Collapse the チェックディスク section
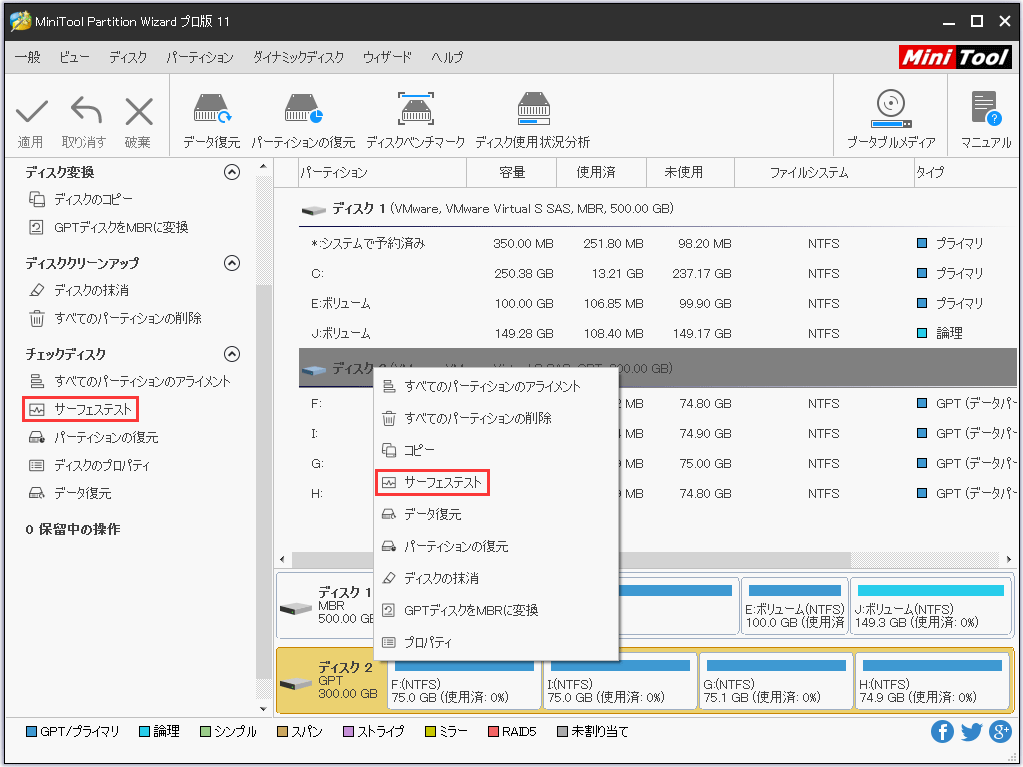Image resolution: width=1023 pixels, height=767 pixels. tap(231, 353)
